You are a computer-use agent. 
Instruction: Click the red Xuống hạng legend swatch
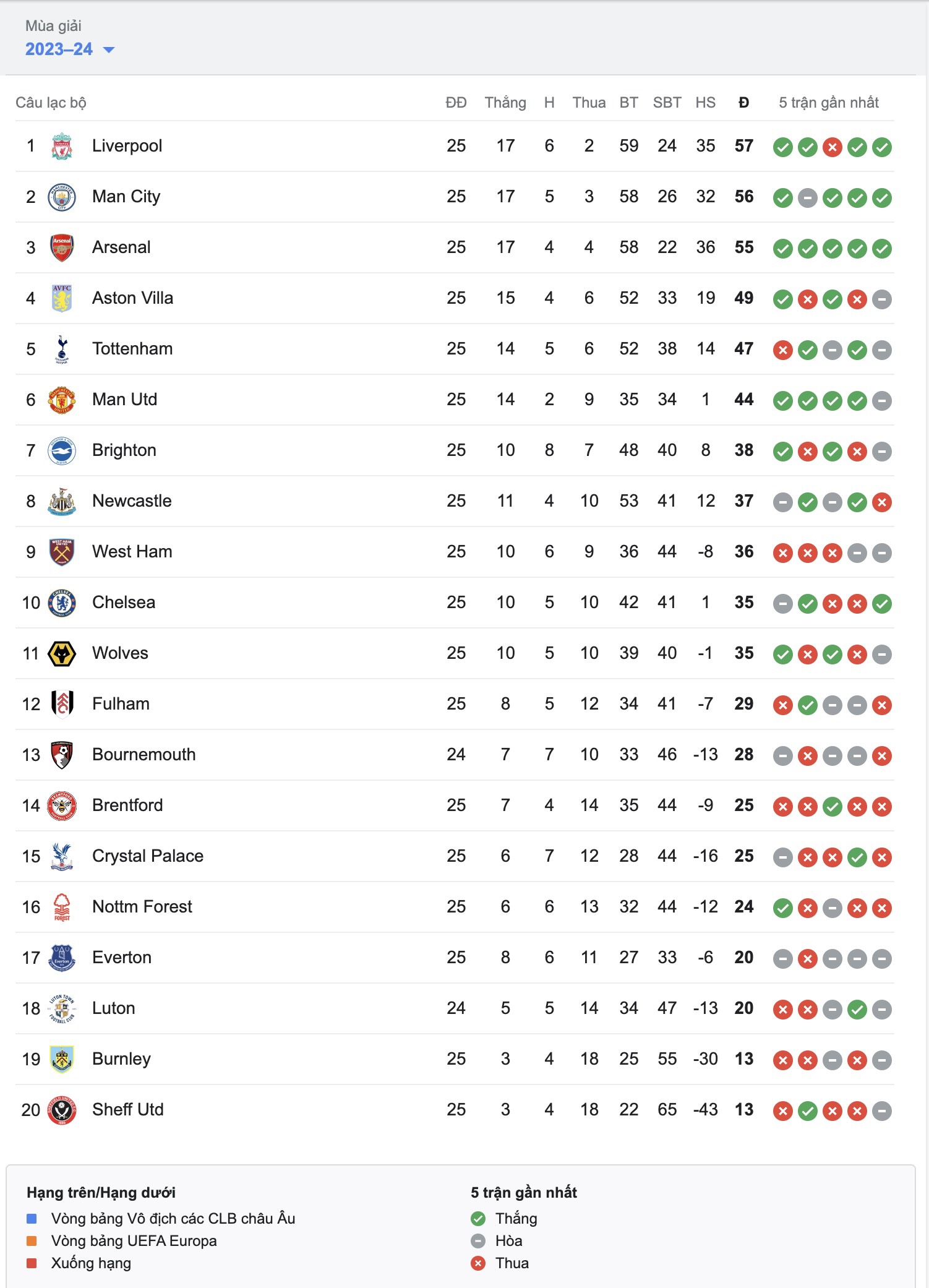click(32, 1263)
